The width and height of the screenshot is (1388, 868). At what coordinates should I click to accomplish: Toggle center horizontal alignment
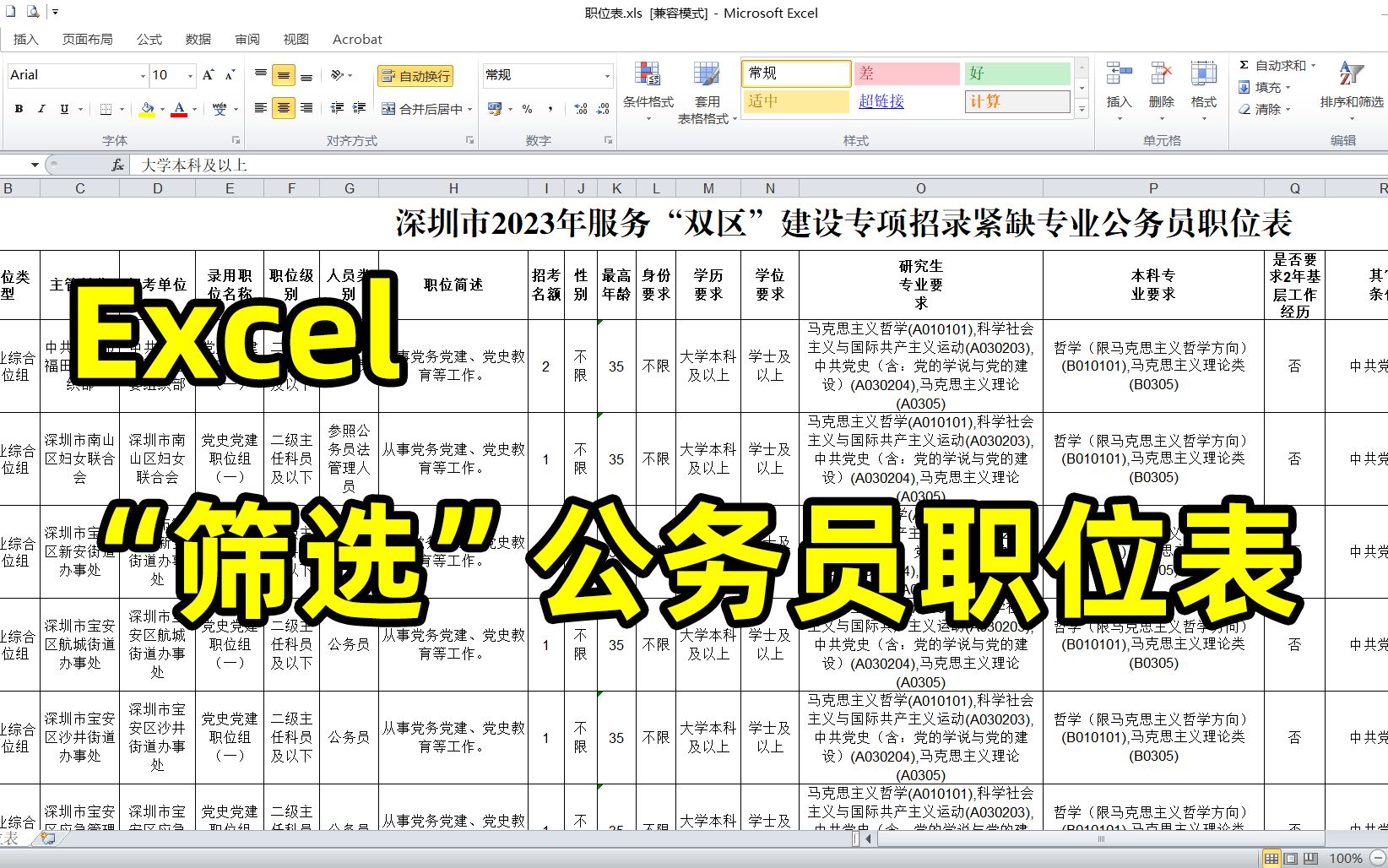[284, 108]
